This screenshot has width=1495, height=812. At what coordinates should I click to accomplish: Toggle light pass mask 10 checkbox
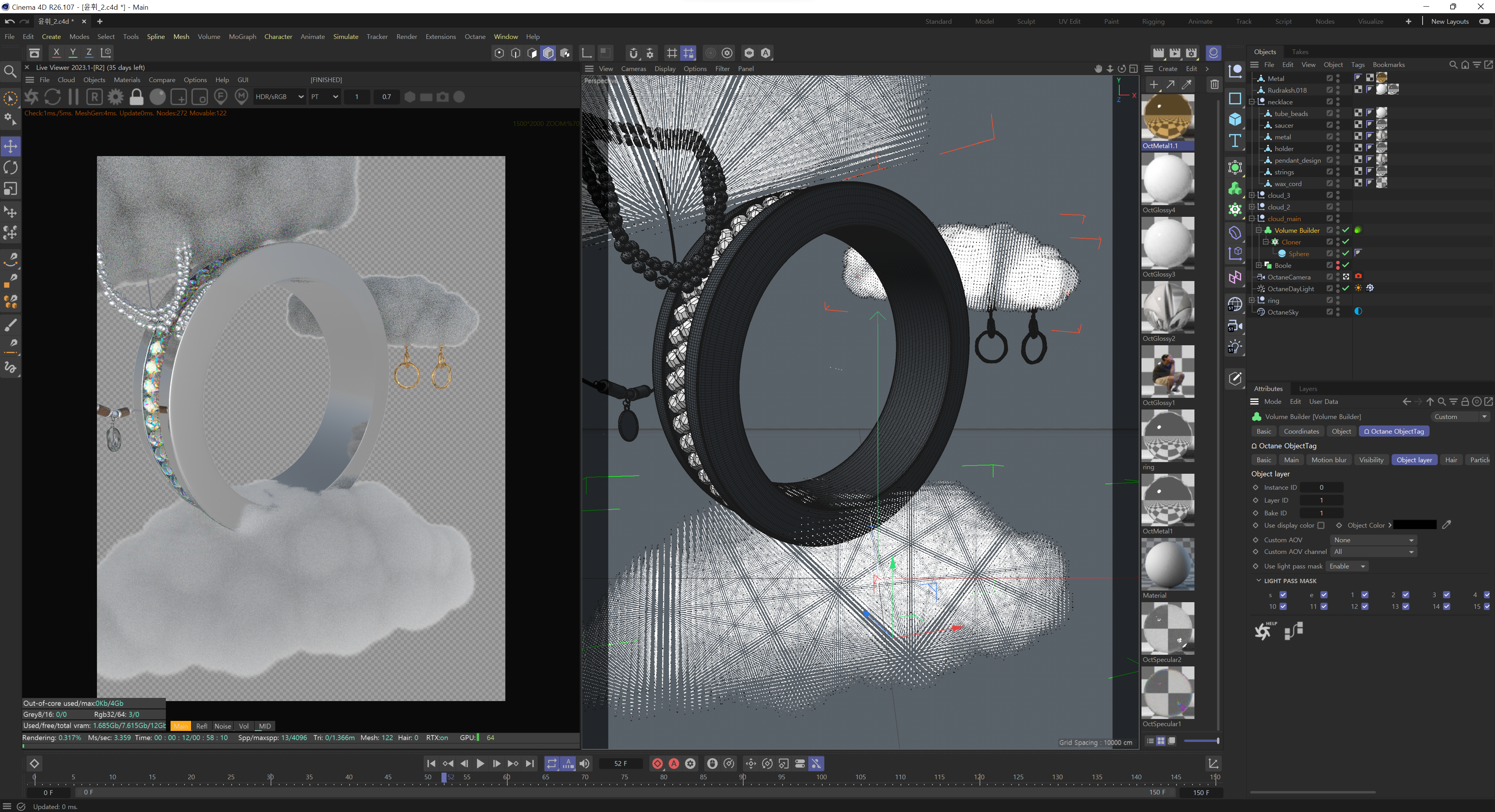(1283, 606)
